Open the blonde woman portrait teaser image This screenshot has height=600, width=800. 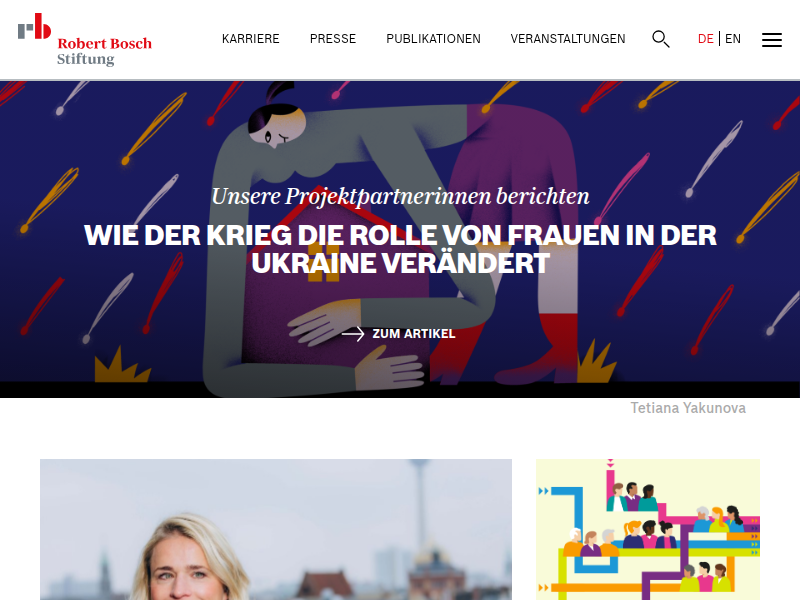tap(276, 530)
